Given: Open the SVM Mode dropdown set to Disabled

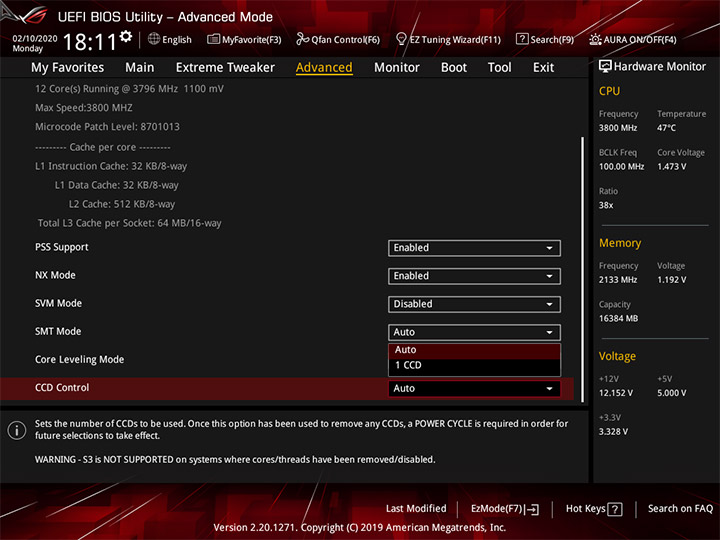Looking at the screenshot, I should (474, 304).
